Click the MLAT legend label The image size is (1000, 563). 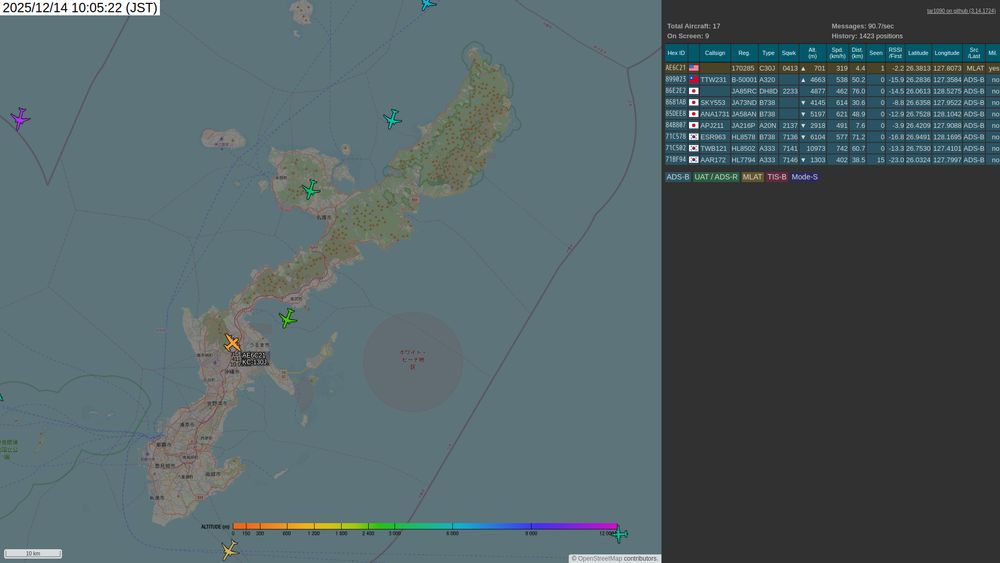[x=752, y=177]
